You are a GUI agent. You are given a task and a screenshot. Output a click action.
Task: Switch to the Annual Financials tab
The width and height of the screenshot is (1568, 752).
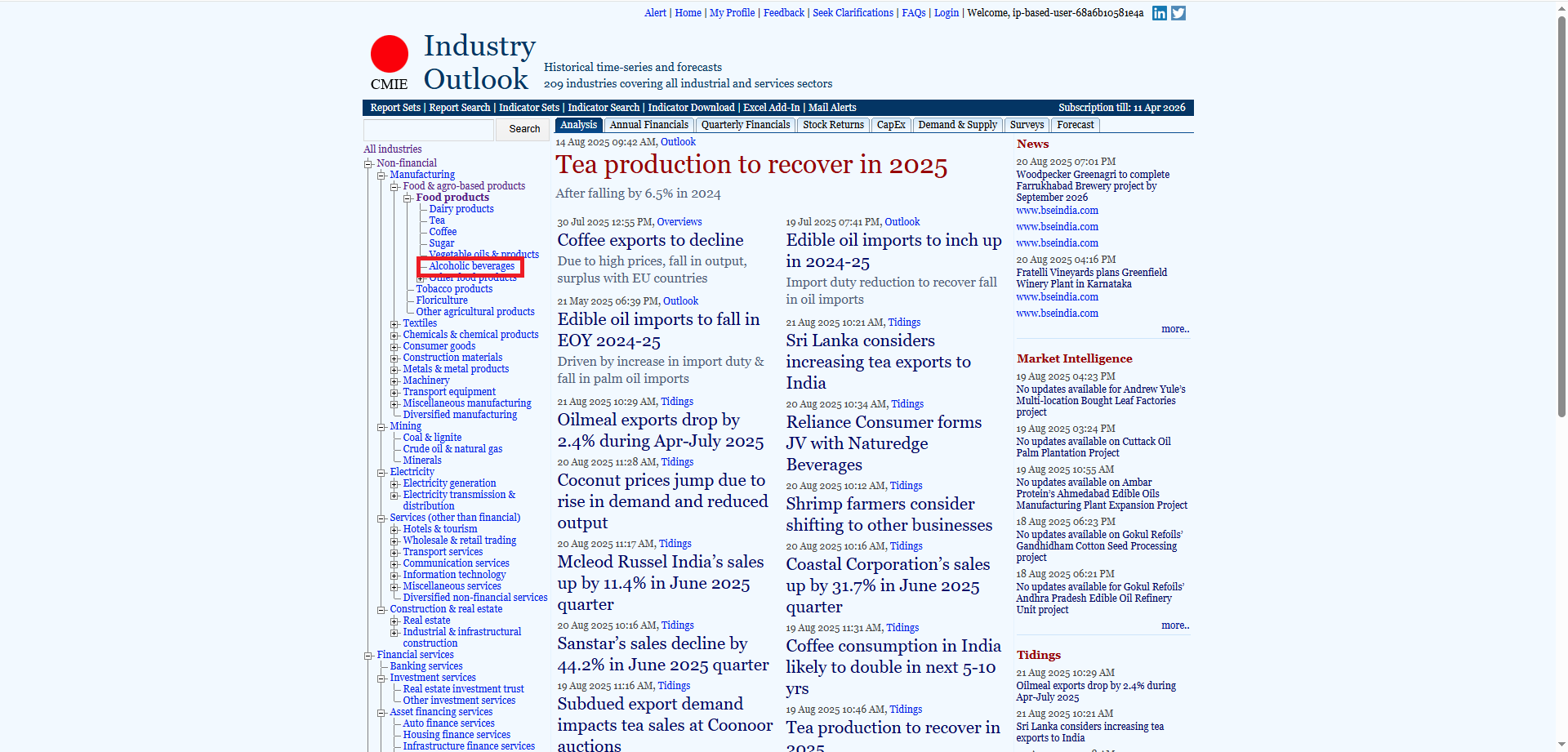[x=648, y=125]
